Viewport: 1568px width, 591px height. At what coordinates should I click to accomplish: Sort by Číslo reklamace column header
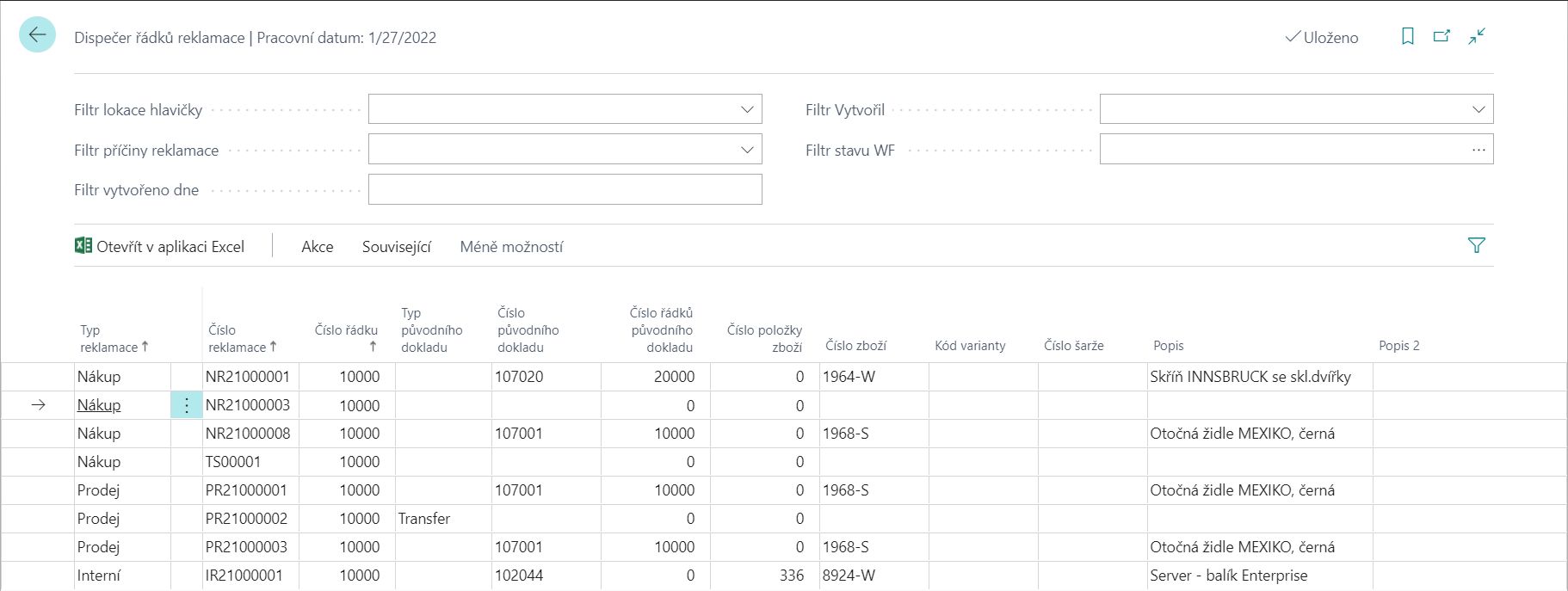pyautogui.click(x=237, y=338)
